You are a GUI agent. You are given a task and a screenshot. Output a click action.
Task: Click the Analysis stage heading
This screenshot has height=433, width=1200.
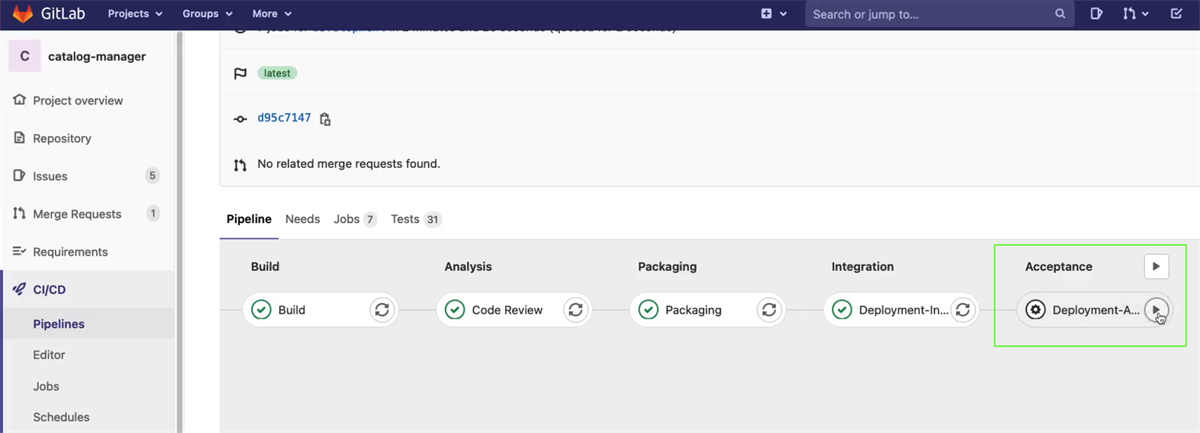(468, 267)
